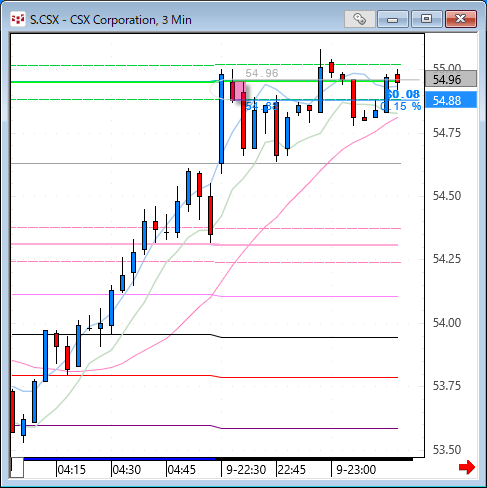This screenshot has width=487, height=488.
Task: Click the $0.08 difference label
Action: point(402,94)
